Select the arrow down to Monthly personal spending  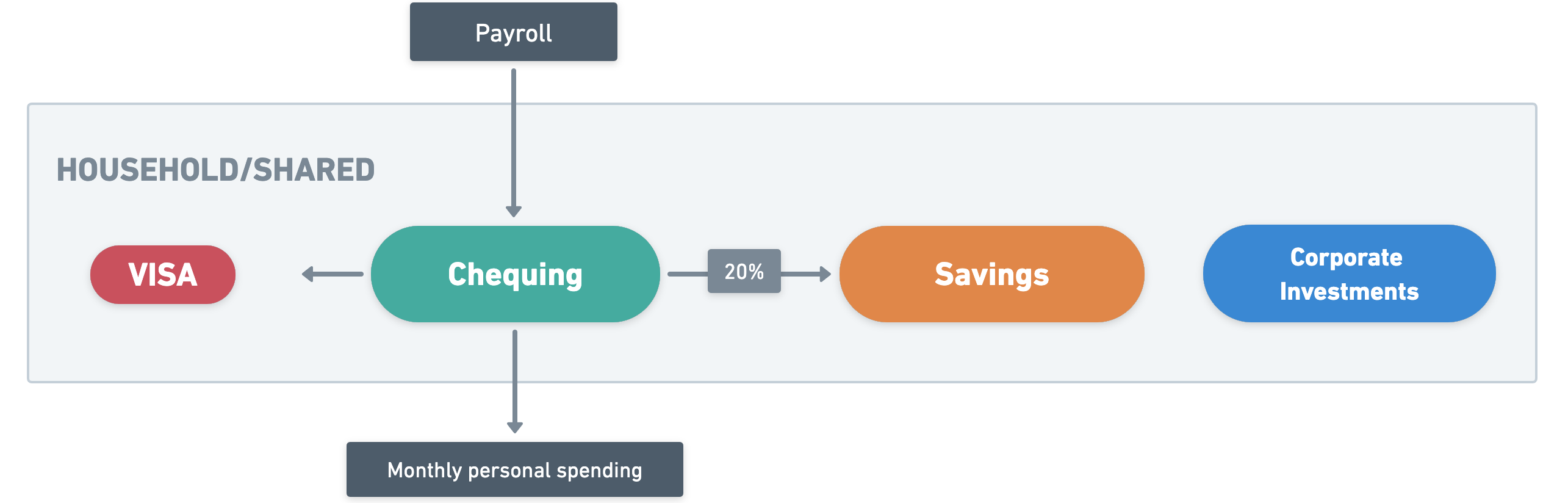(515, 382)
